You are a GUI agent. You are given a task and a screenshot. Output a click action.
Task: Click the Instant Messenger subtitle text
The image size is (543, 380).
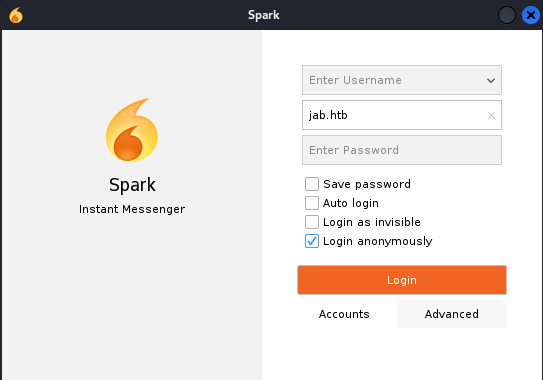click(132, 209)
